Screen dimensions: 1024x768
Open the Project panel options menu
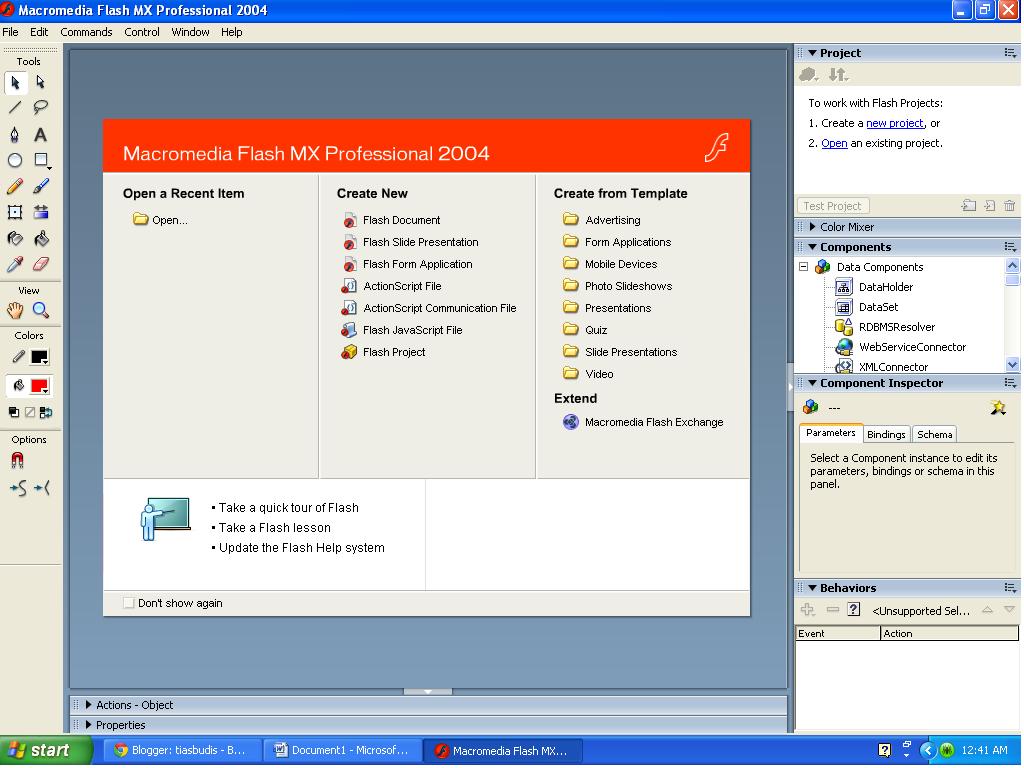pyautogui.click(x=1010, y=53)
